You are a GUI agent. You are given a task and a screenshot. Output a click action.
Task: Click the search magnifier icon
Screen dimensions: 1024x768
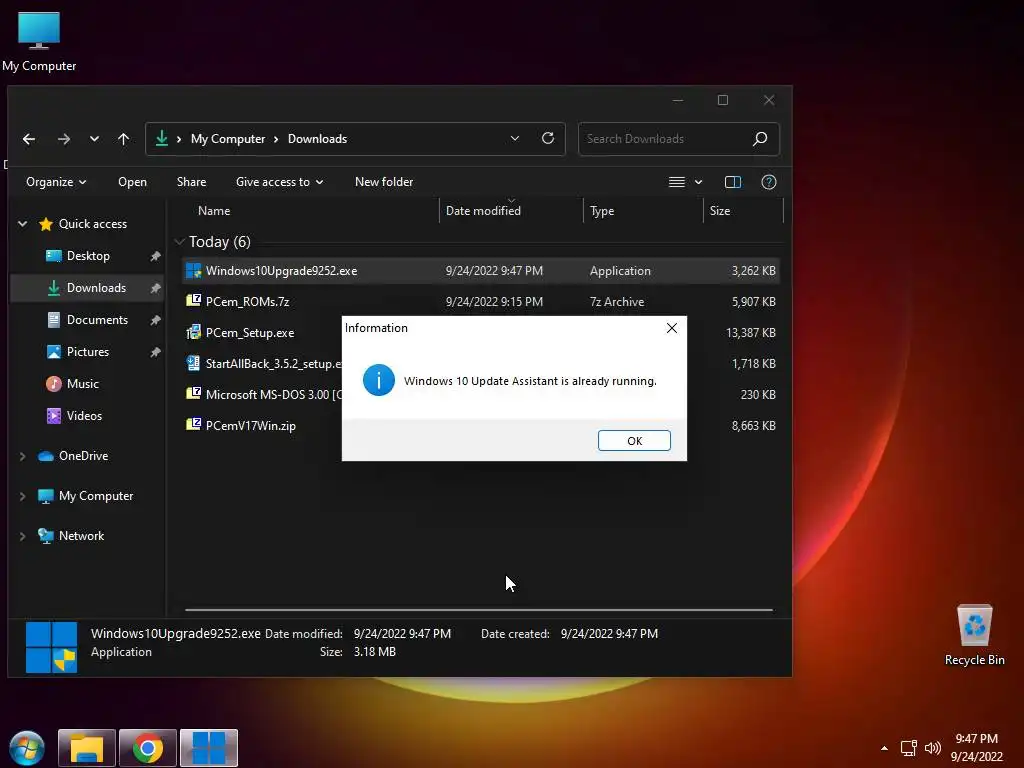[x=760, y=138]
